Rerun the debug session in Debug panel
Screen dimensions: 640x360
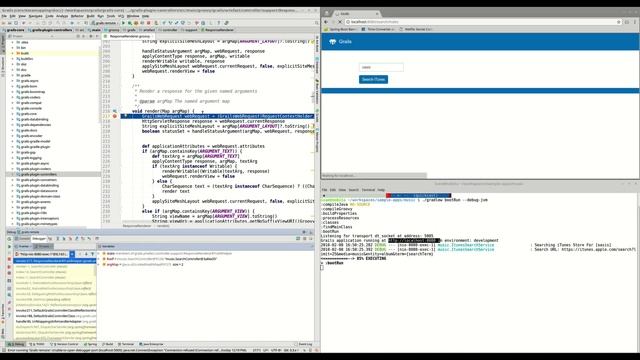tap(9, 239)
